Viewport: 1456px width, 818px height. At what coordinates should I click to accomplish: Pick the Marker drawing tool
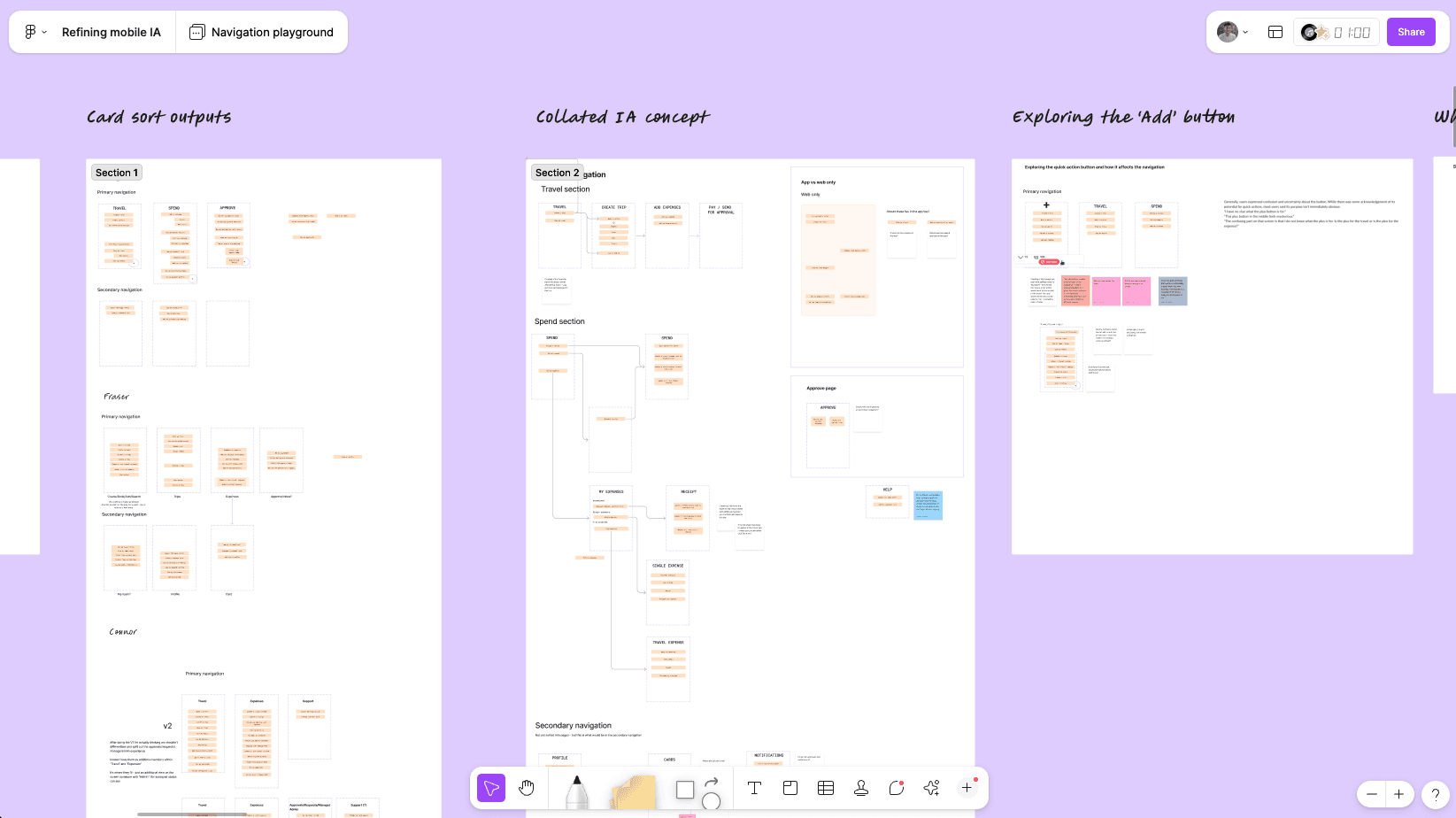coord(576,791)
